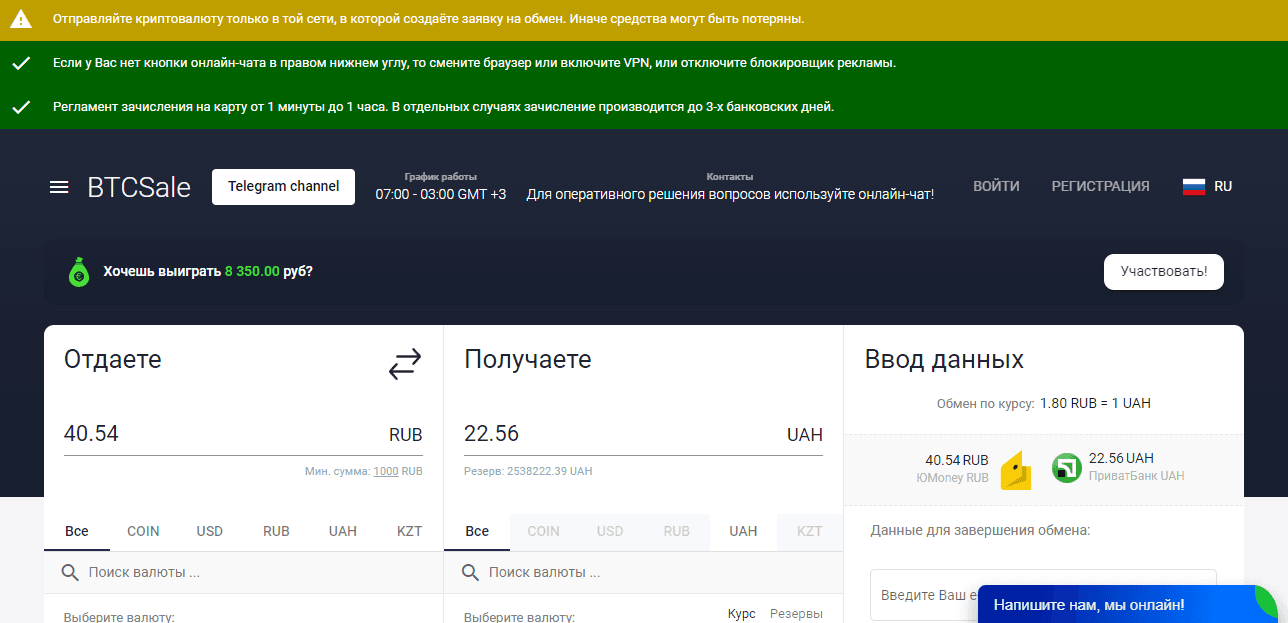Open the hamburger navigation menu

click(59, 186)
